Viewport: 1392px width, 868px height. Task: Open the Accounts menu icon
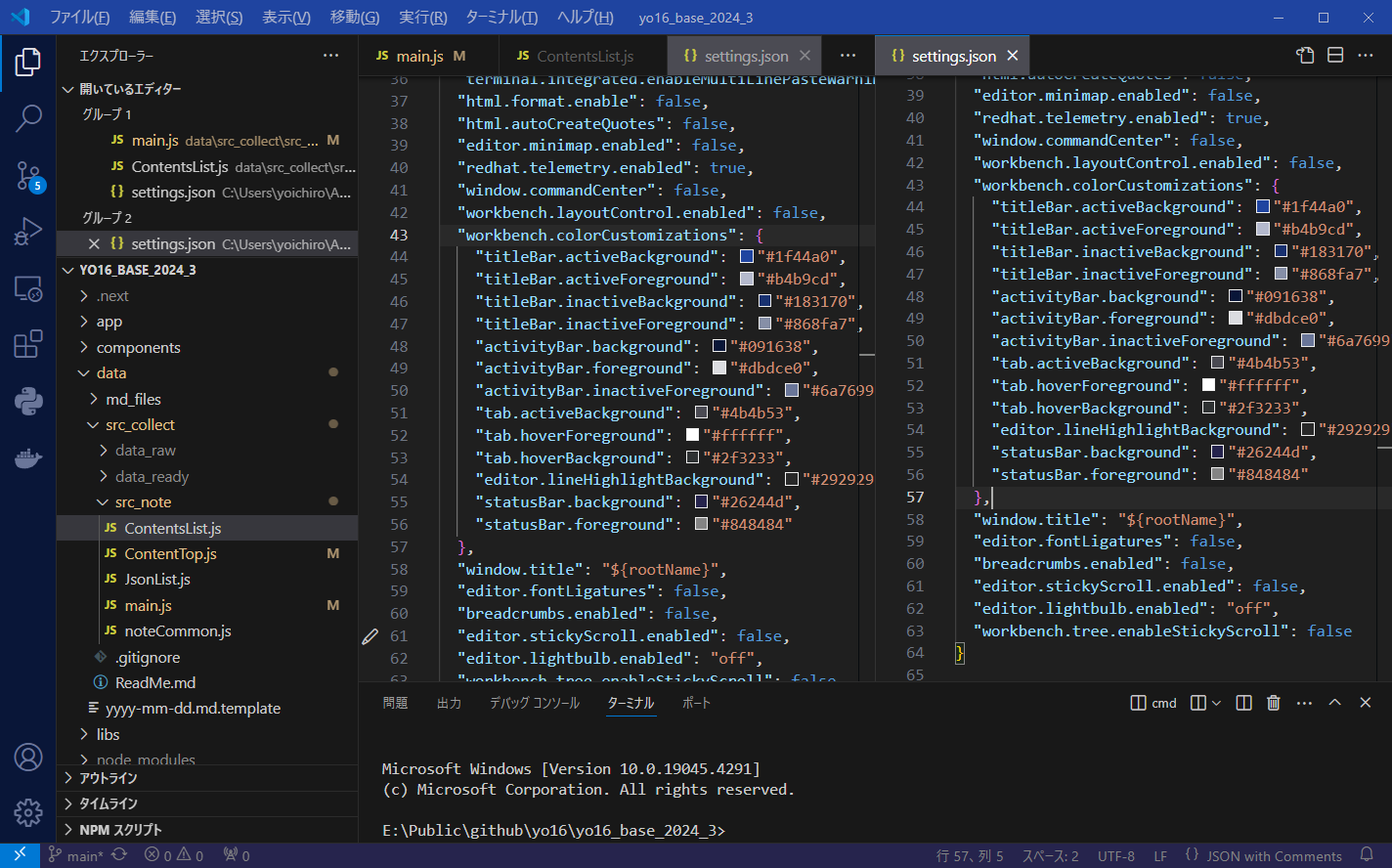click(x=28, y=757)
